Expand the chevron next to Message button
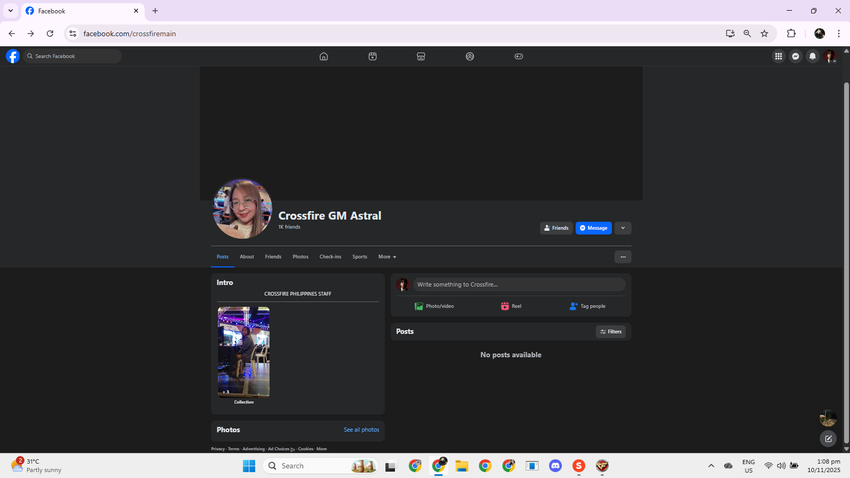Screen dimensions: 850x478 623,228
